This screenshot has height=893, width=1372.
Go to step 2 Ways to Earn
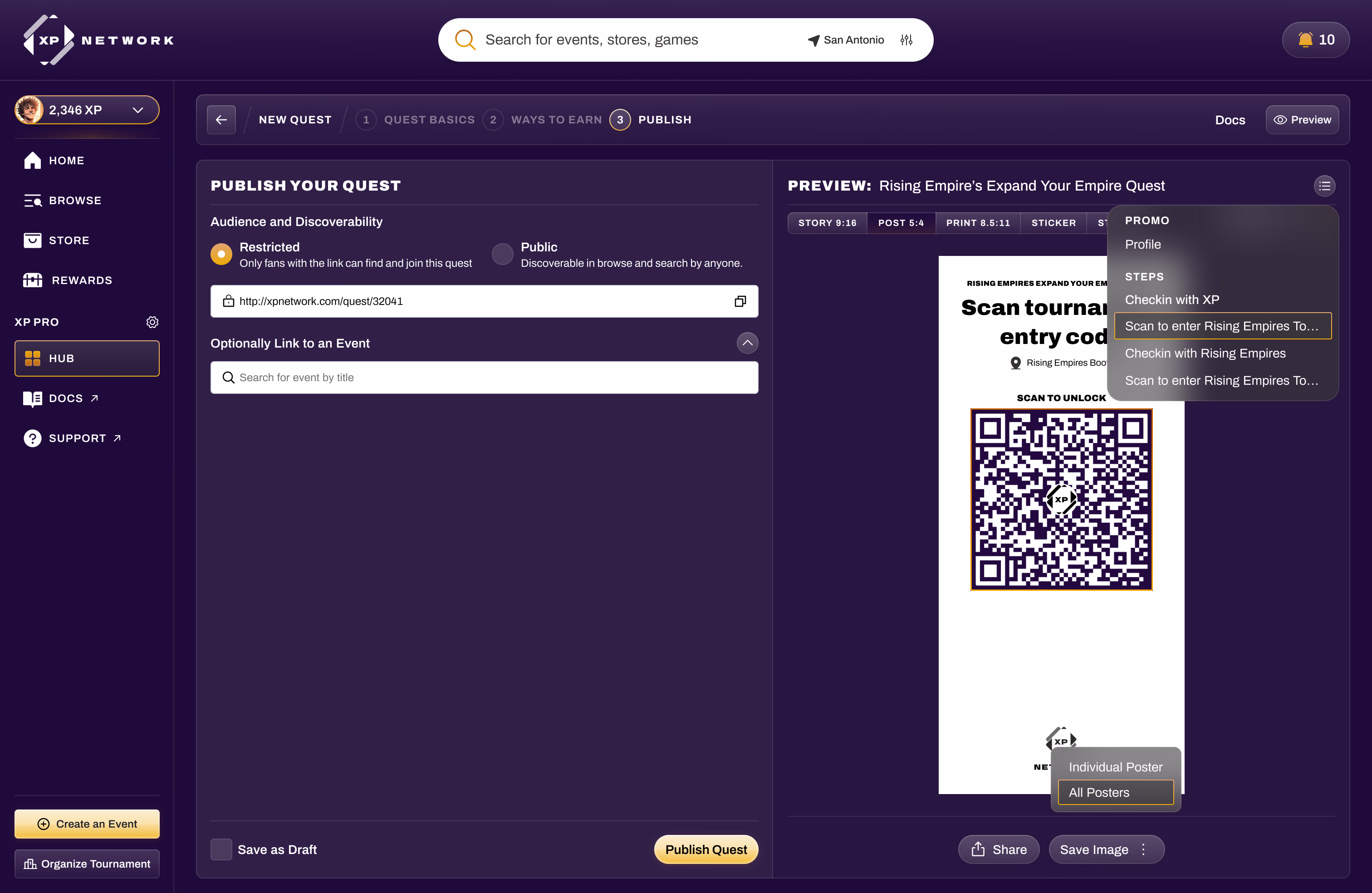[543, 120]
